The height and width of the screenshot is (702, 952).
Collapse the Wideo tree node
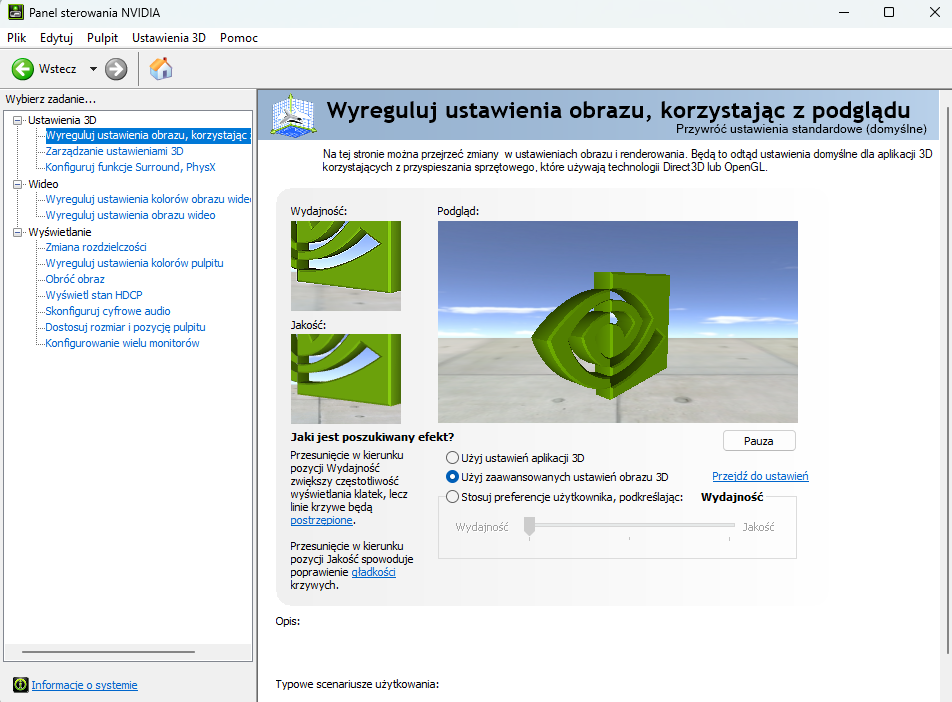pos(18,184)
